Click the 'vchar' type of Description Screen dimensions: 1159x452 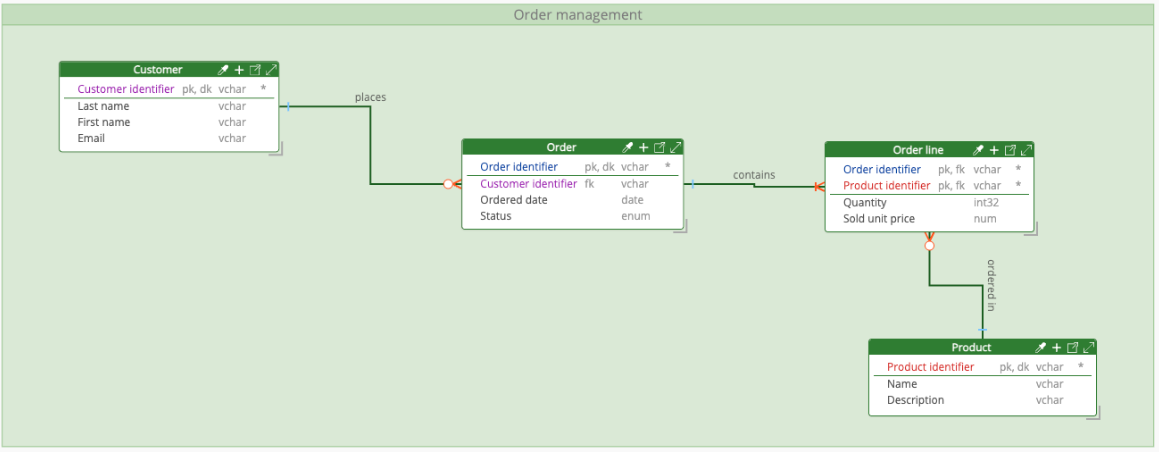pos(1050,400)
